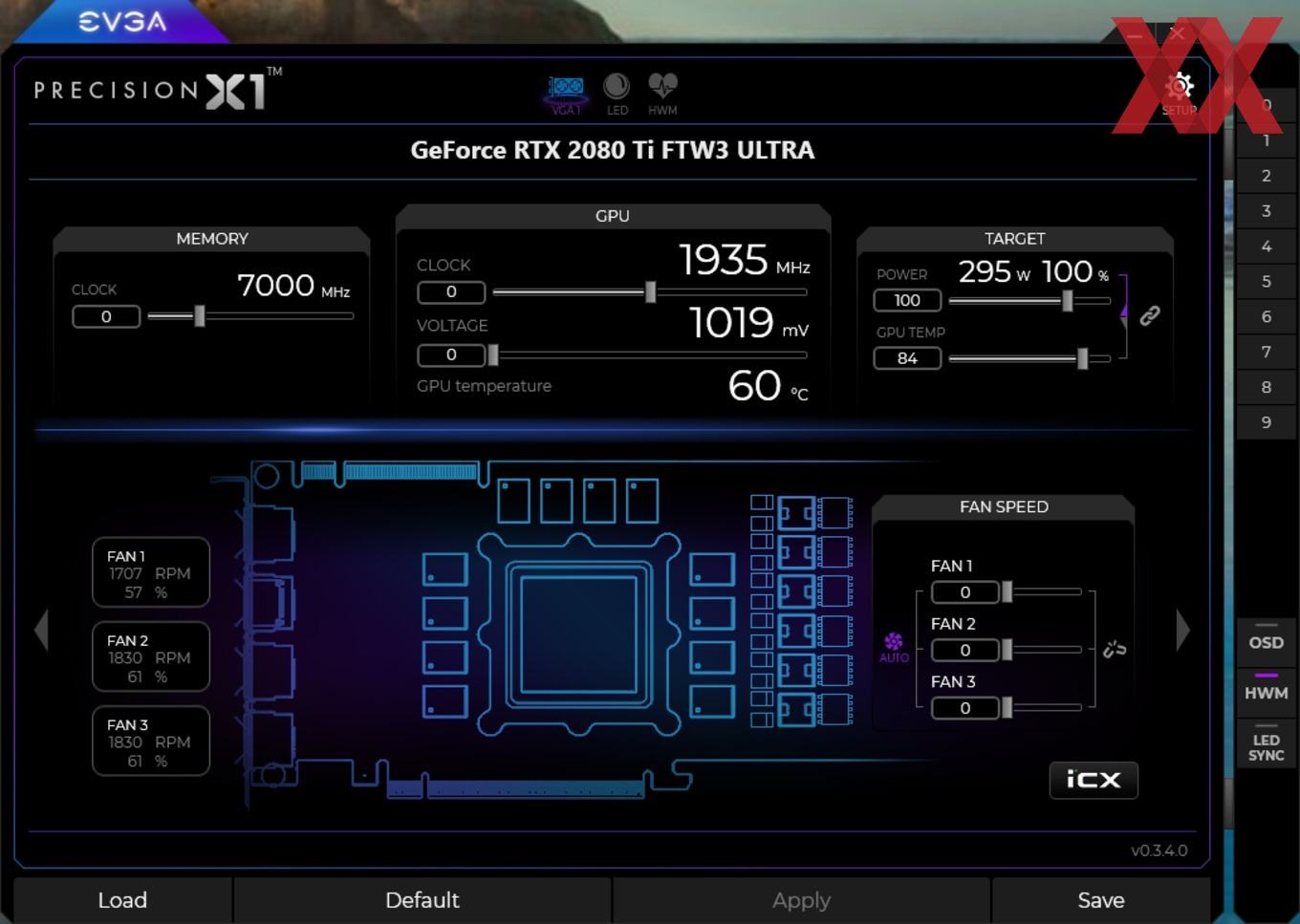Click the GPU clock offset field
The width and height of the screenshot is (1300, 924).
(x=451, y=291)
